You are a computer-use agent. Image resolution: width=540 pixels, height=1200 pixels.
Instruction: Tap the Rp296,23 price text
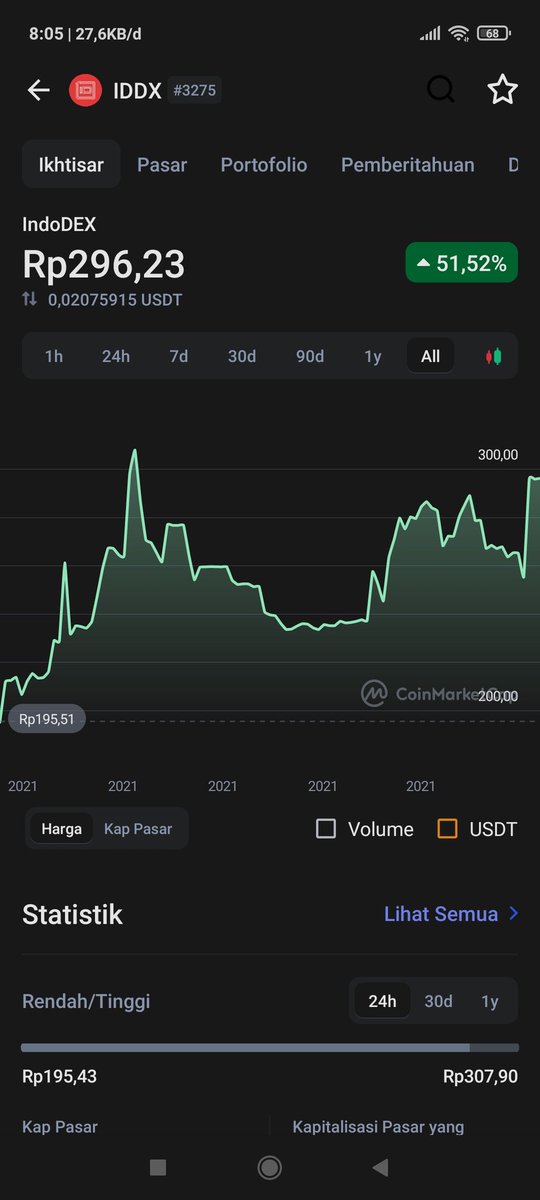point(104,264)
